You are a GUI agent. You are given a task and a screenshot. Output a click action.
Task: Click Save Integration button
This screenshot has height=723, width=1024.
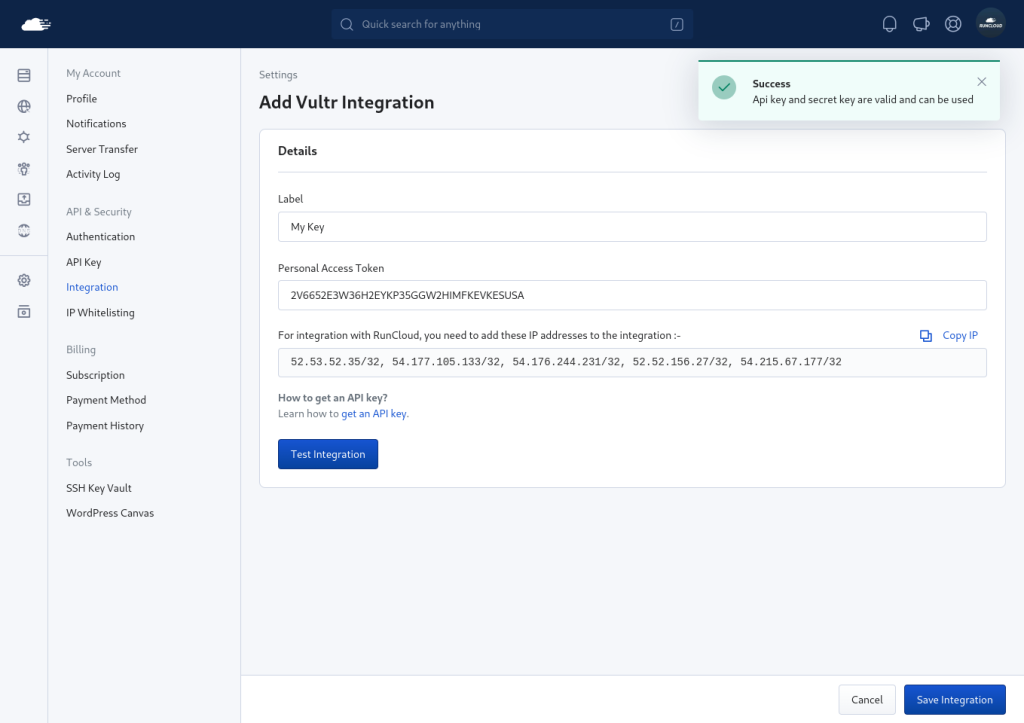tap(954, 699)
